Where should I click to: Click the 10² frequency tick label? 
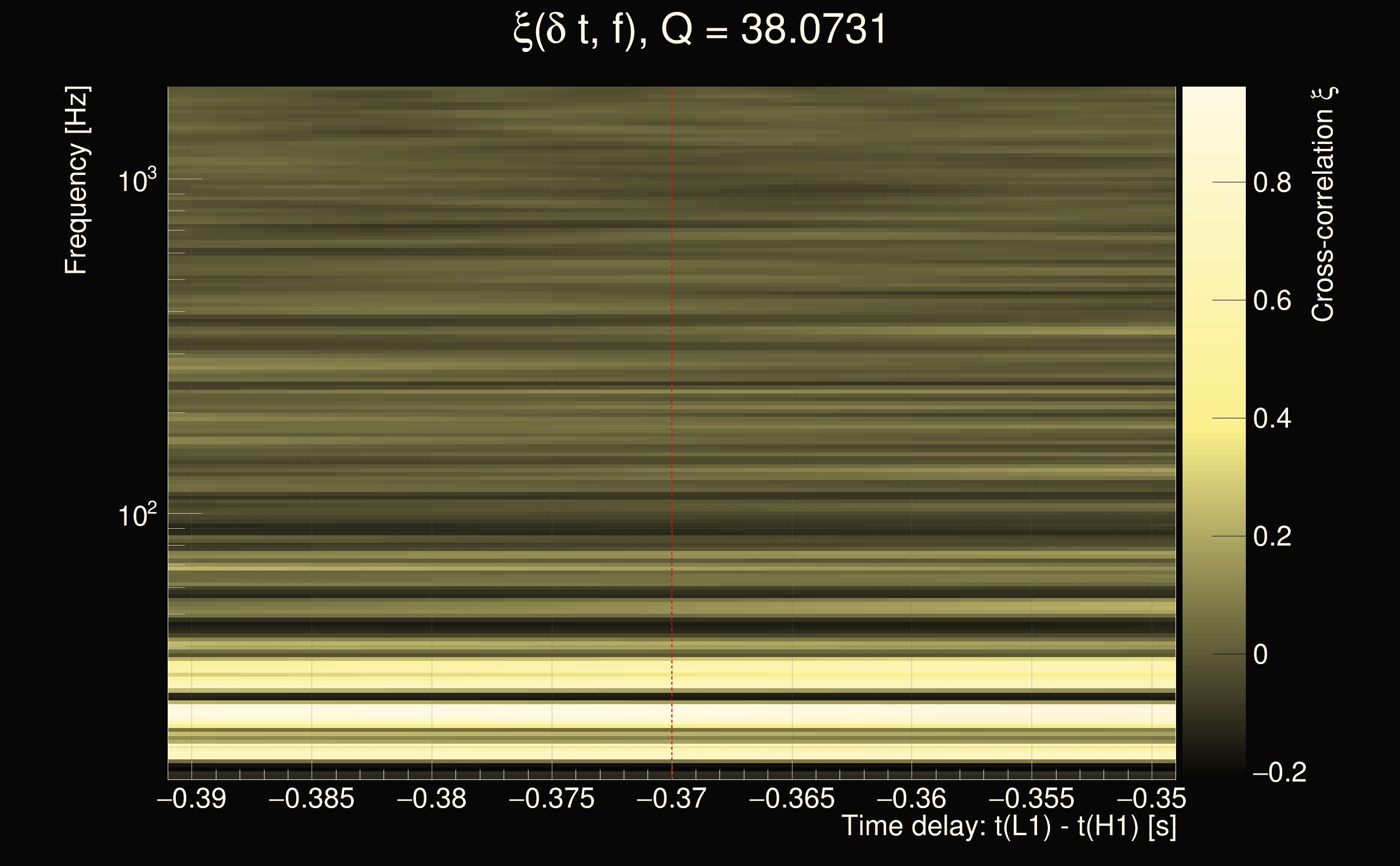[x=137, y=515]
